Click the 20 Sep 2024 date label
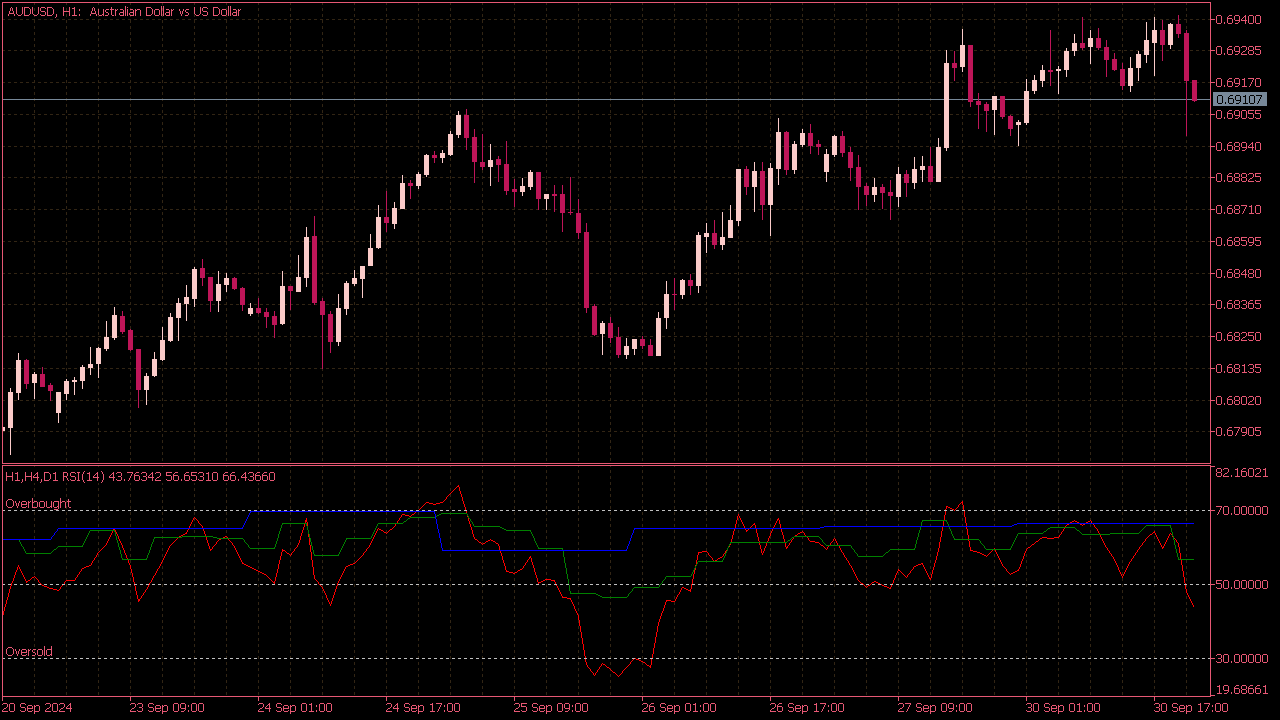 38,708
